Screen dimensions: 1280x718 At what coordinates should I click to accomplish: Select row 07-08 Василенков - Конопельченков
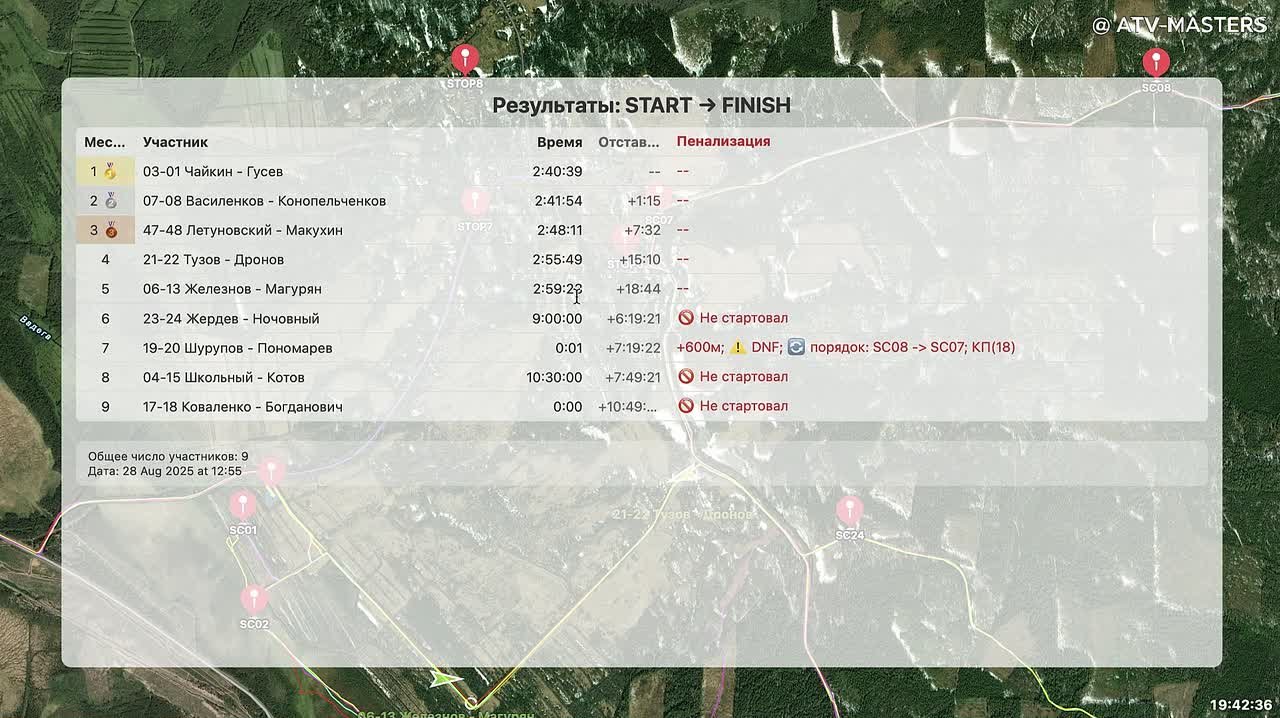[642, 200]
